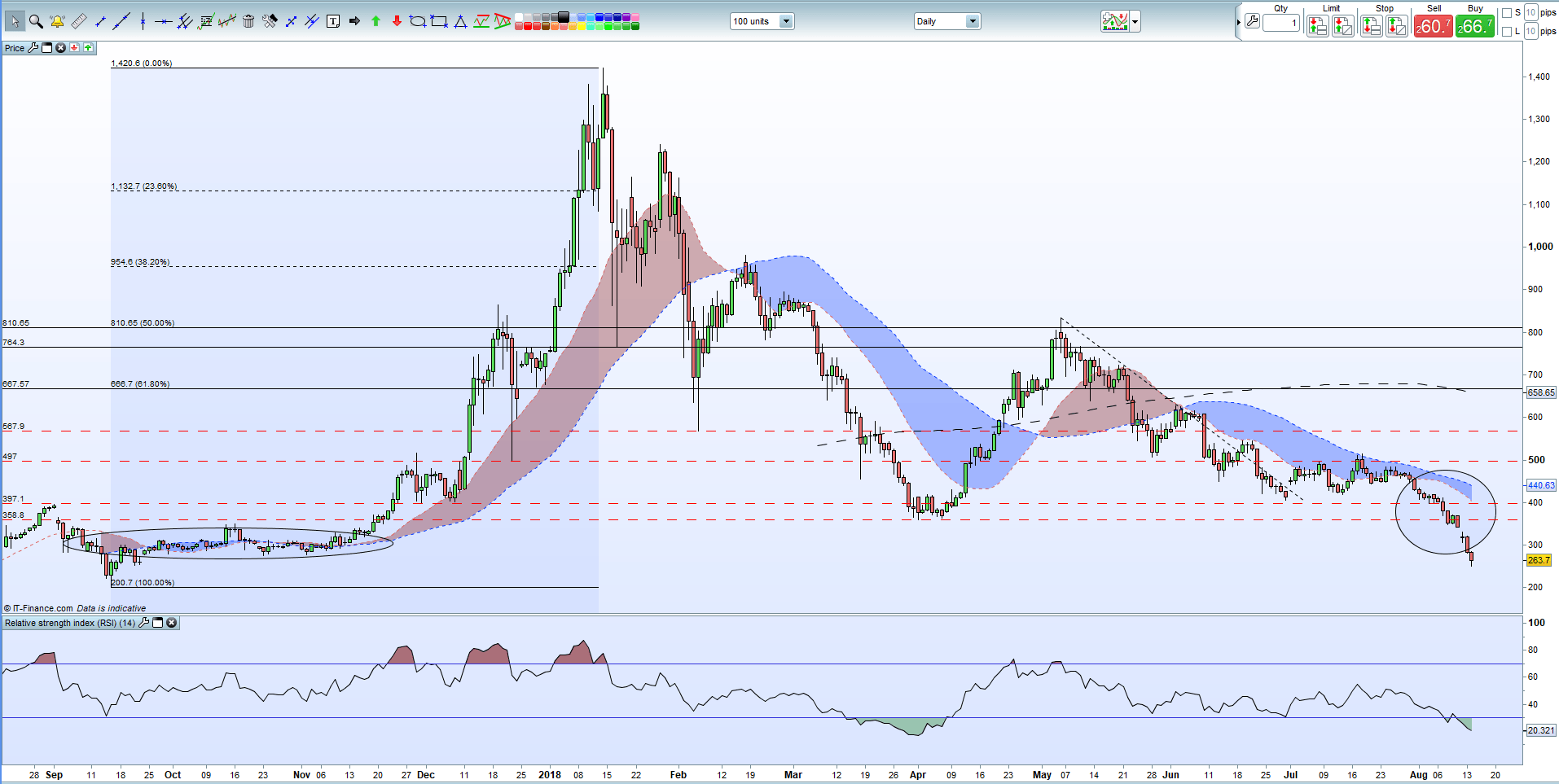Screen dimensions: 1559x784
Task: Select the ellipse drawing tool
Action: tap(418, 21)
